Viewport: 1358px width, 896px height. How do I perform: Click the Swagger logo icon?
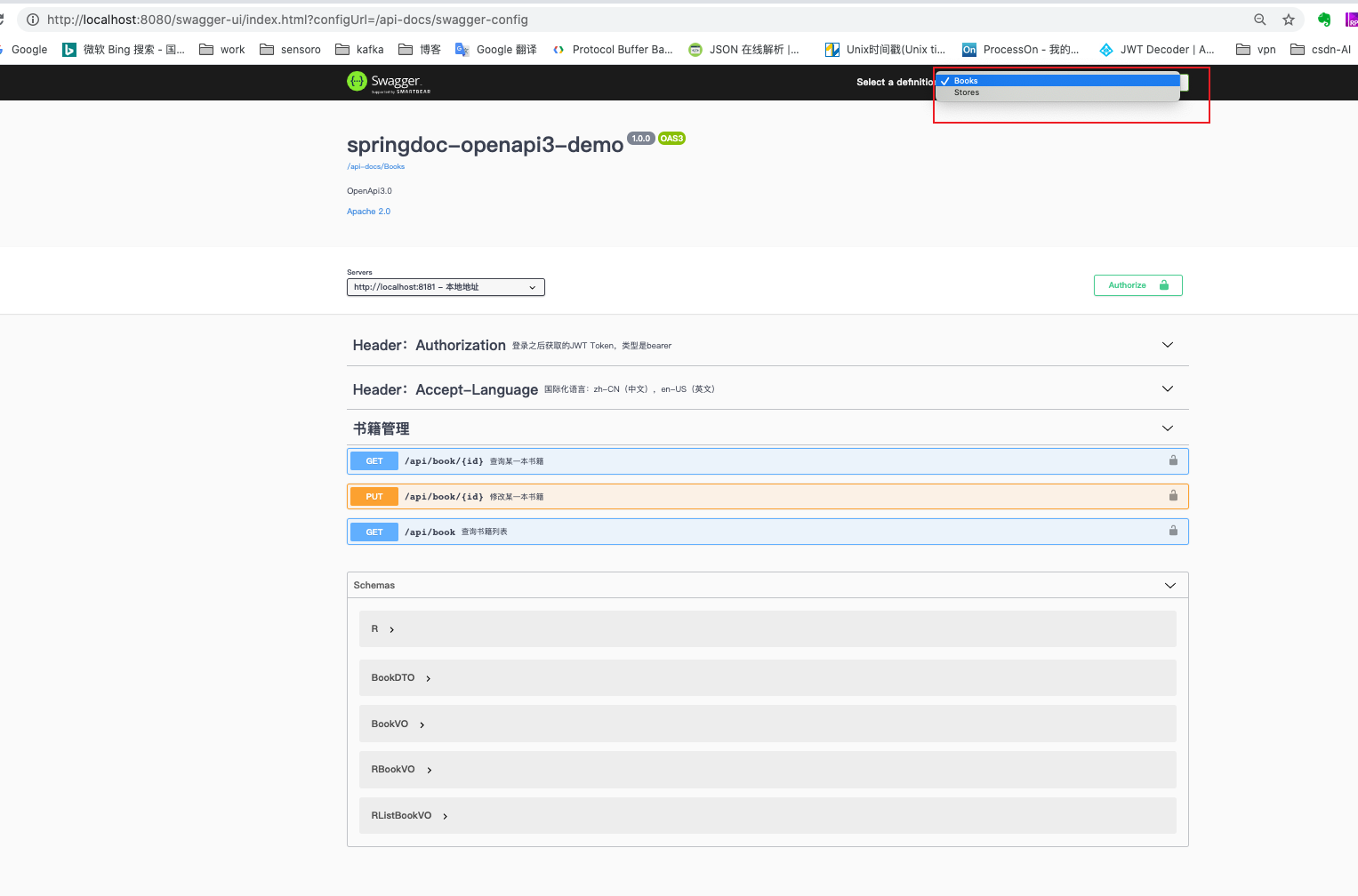[358, 82]
